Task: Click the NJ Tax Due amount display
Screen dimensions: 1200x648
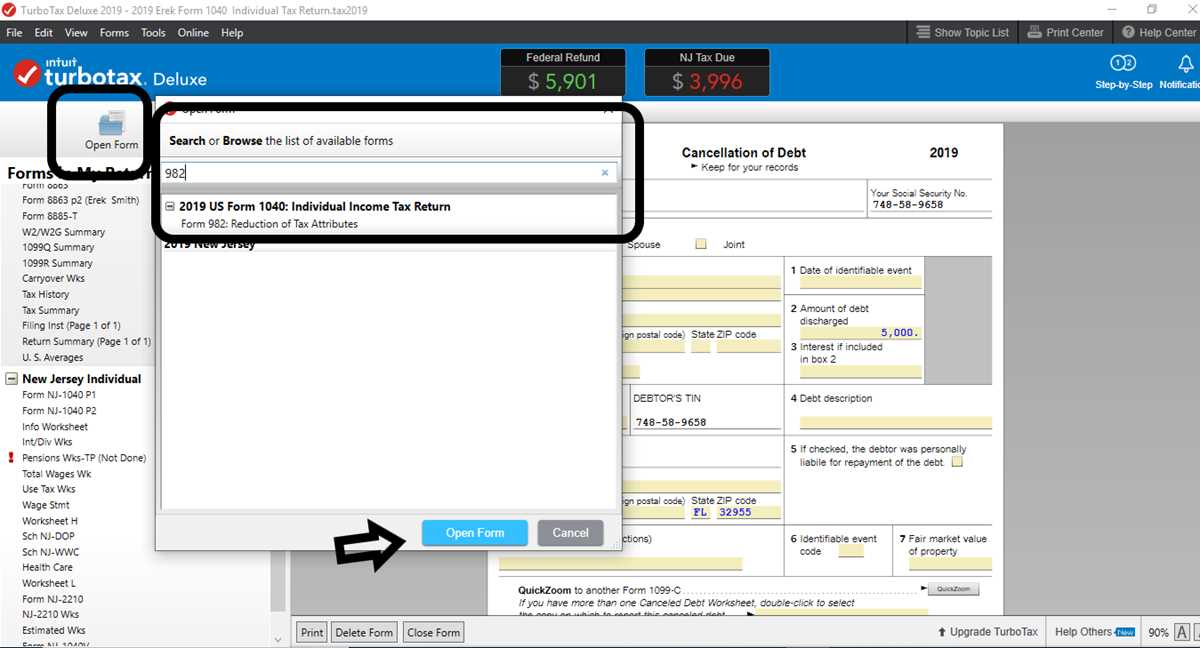Action: pyautogui.click(x=707, y=81)
